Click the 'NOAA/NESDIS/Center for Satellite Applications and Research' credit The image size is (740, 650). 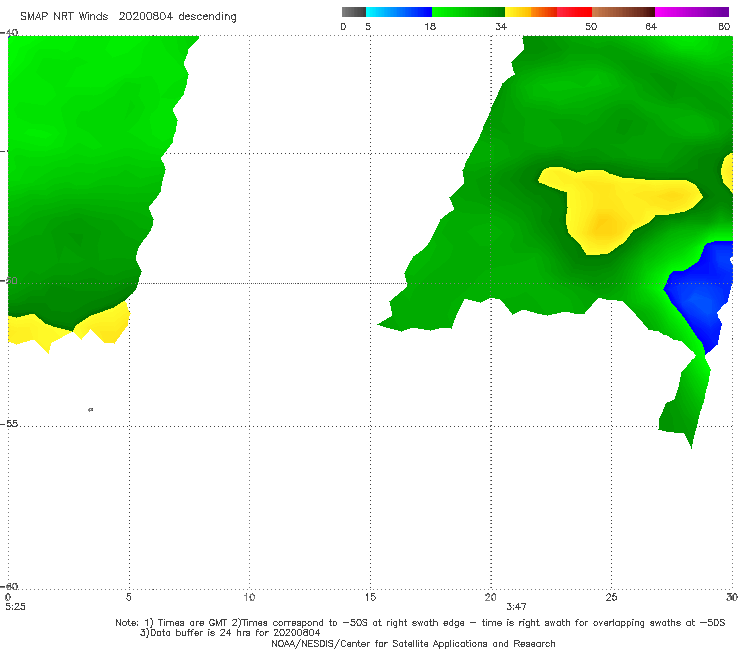(413, 644)
